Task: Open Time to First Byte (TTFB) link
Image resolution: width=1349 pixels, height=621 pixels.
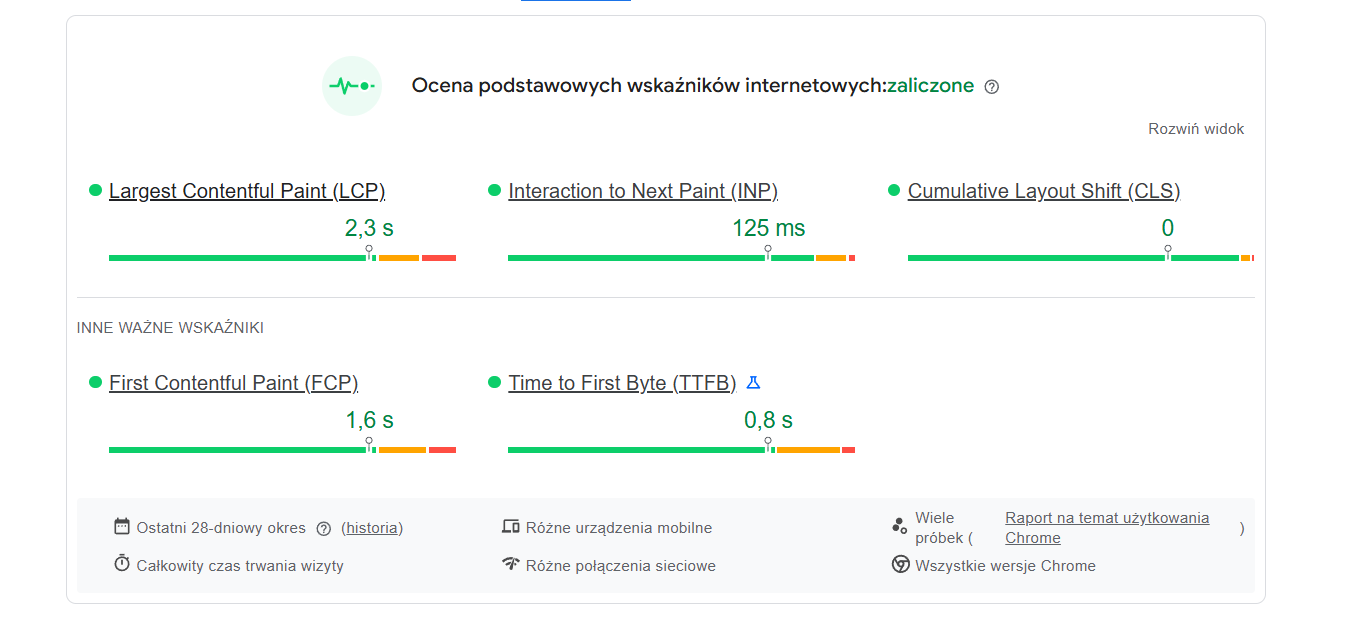Action: pos(622,383)
